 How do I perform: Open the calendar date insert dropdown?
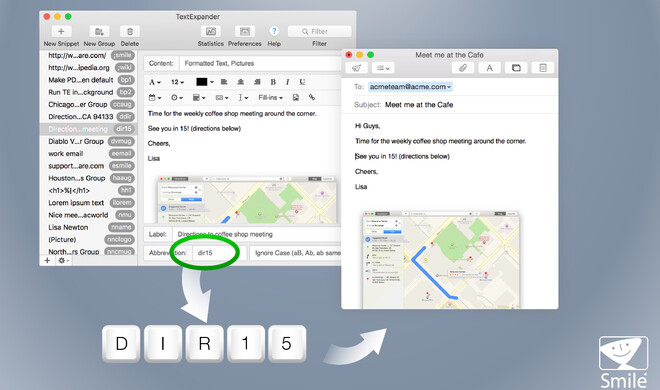(x=155, y=98)
